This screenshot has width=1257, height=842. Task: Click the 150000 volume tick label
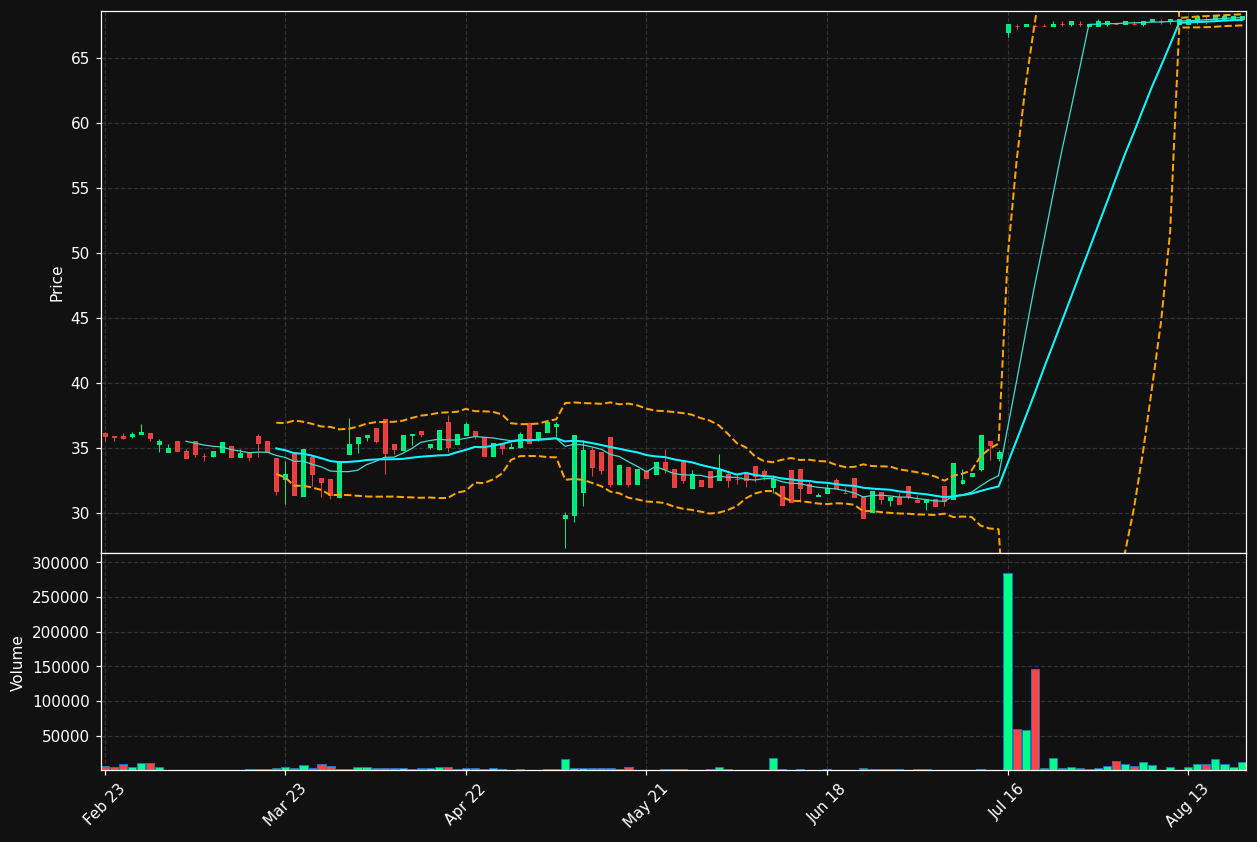tap(62, 667)
